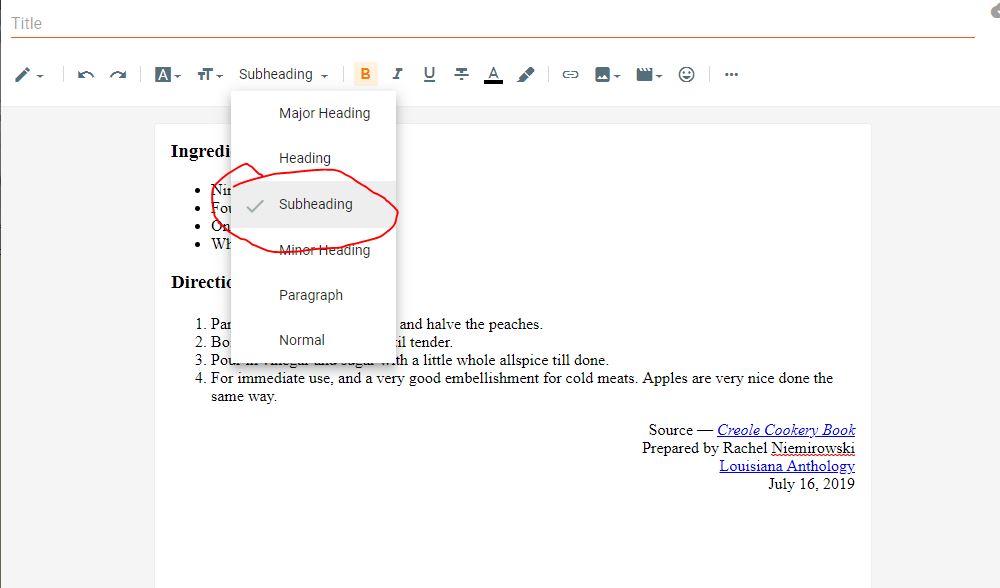Toggle Italic formatting
The height and width of the screenshot is (588, 1000).
click(397, 75)
